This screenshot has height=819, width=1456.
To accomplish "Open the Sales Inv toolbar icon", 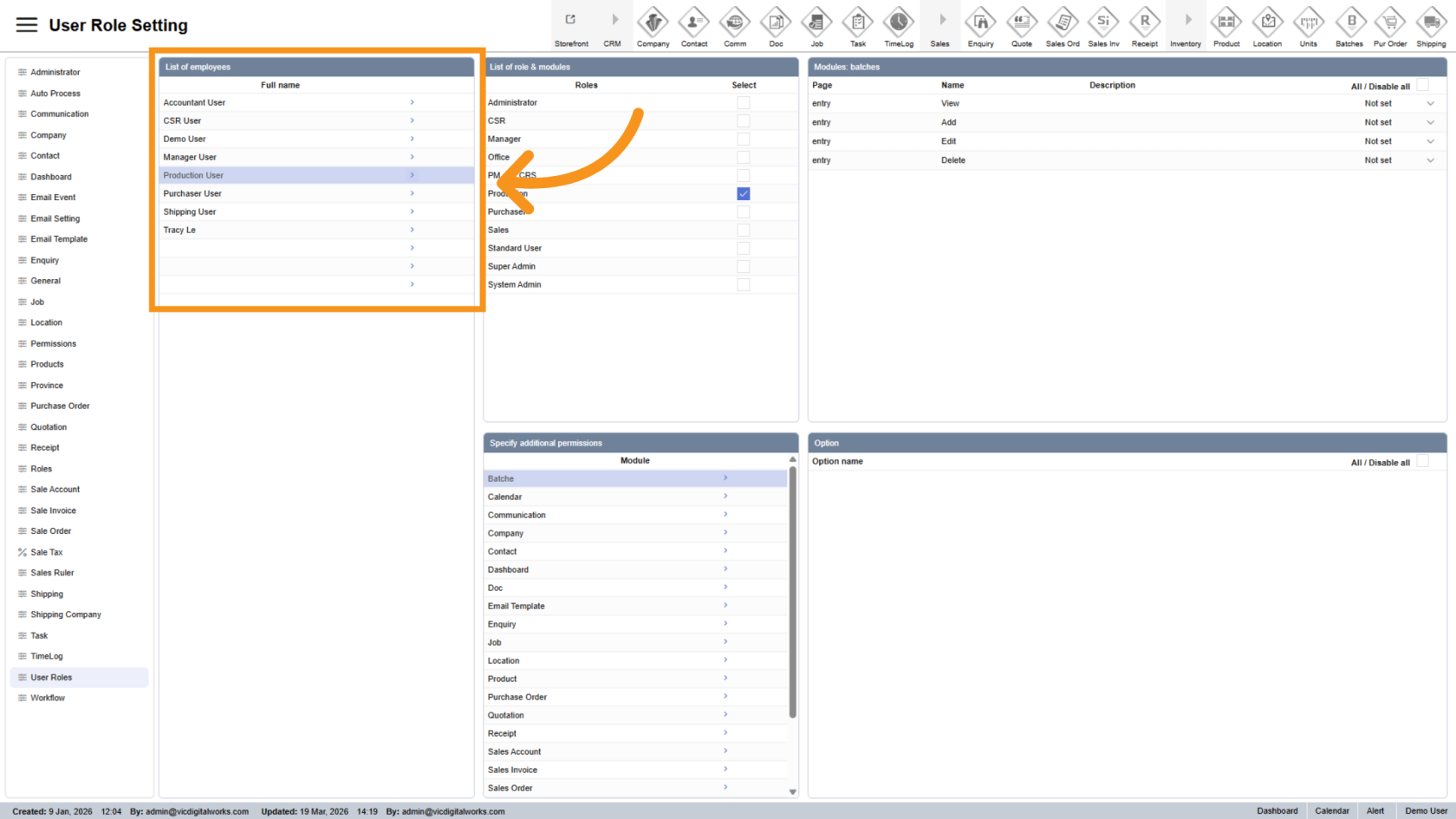I will [1103, 23].
